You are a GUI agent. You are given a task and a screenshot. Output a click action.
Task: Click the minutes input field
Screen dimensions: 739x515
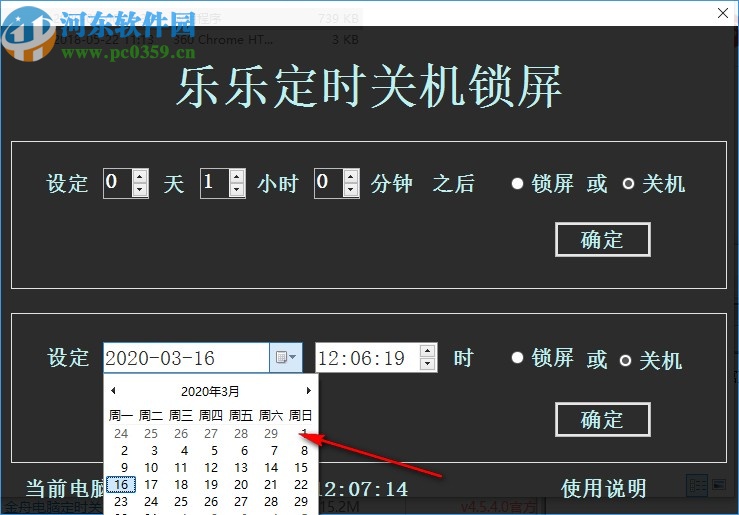[329, 183]
